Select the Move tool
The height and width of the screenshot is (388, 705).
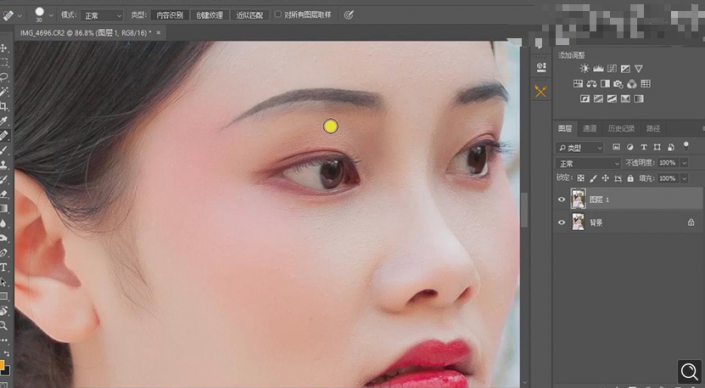(x=4, y=48)
